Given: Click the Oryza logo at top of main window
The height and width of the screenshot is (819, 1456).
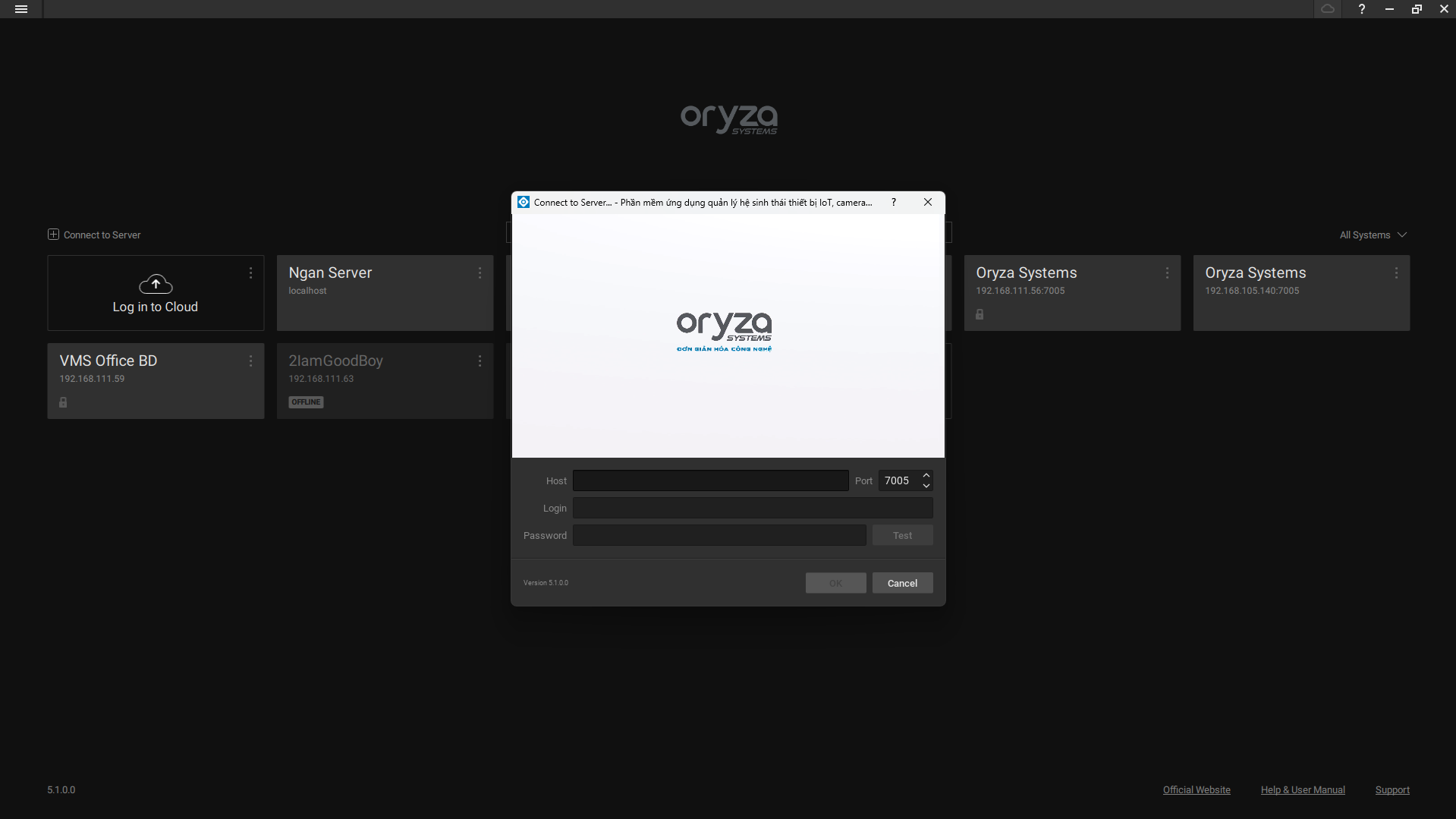Looking at the screenshot, I should point(729,120).
